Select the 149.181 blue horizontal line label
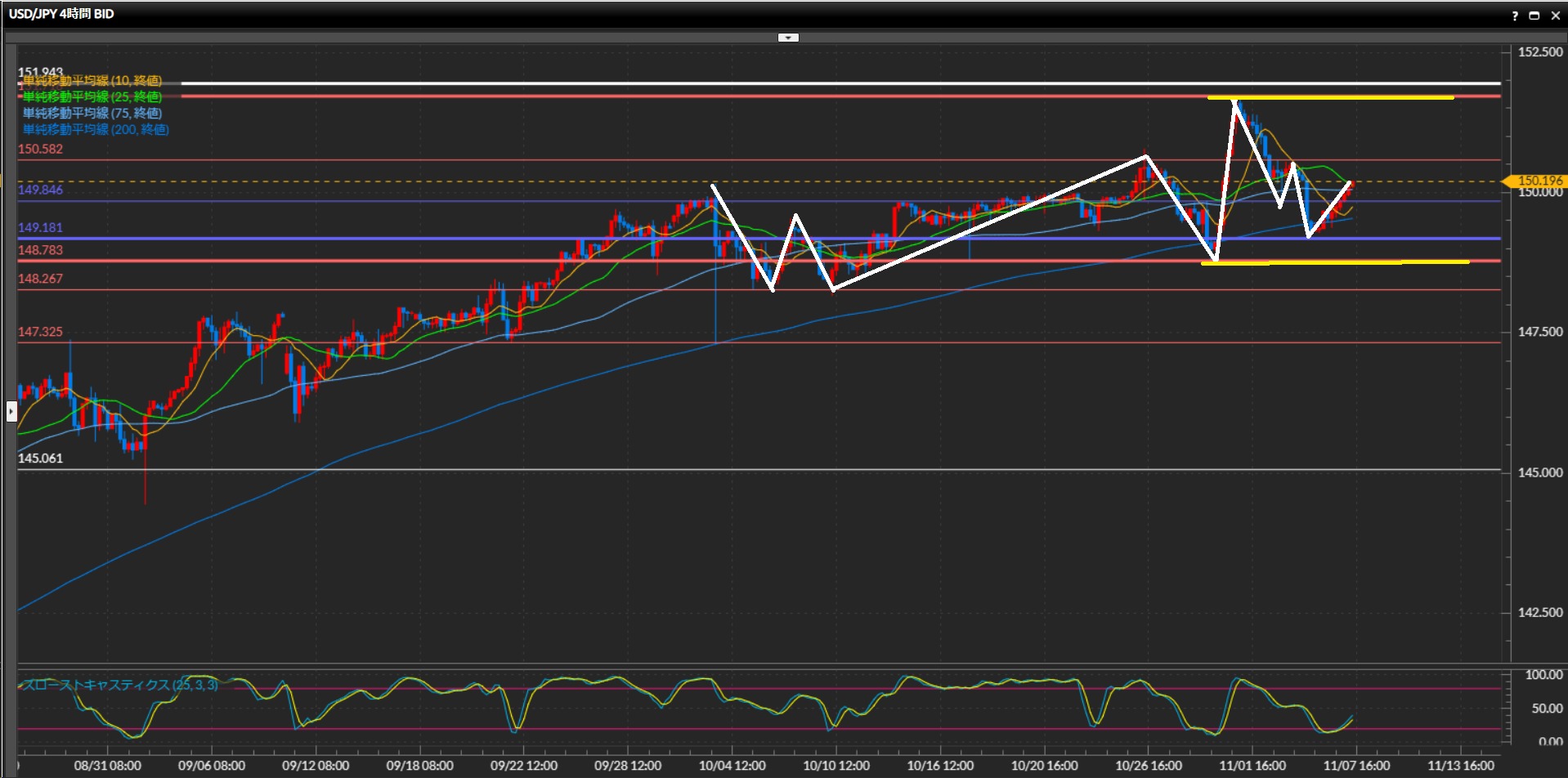This screenshot has width=1568, height=778. 40,228
